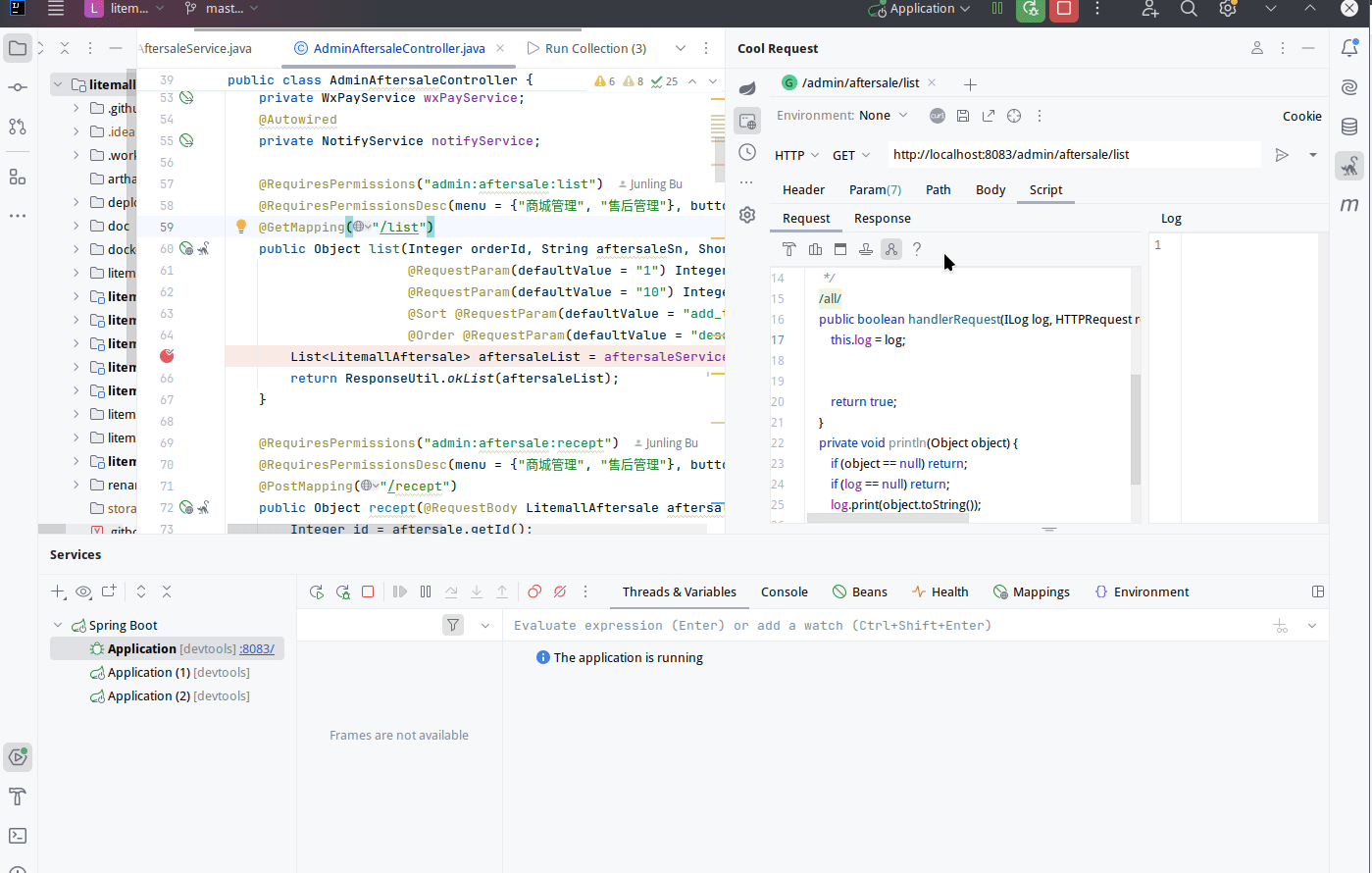Toggle the highlighted script toolbar button
The height and width of the screenshot is (873, 1372).
pos(891,249)
